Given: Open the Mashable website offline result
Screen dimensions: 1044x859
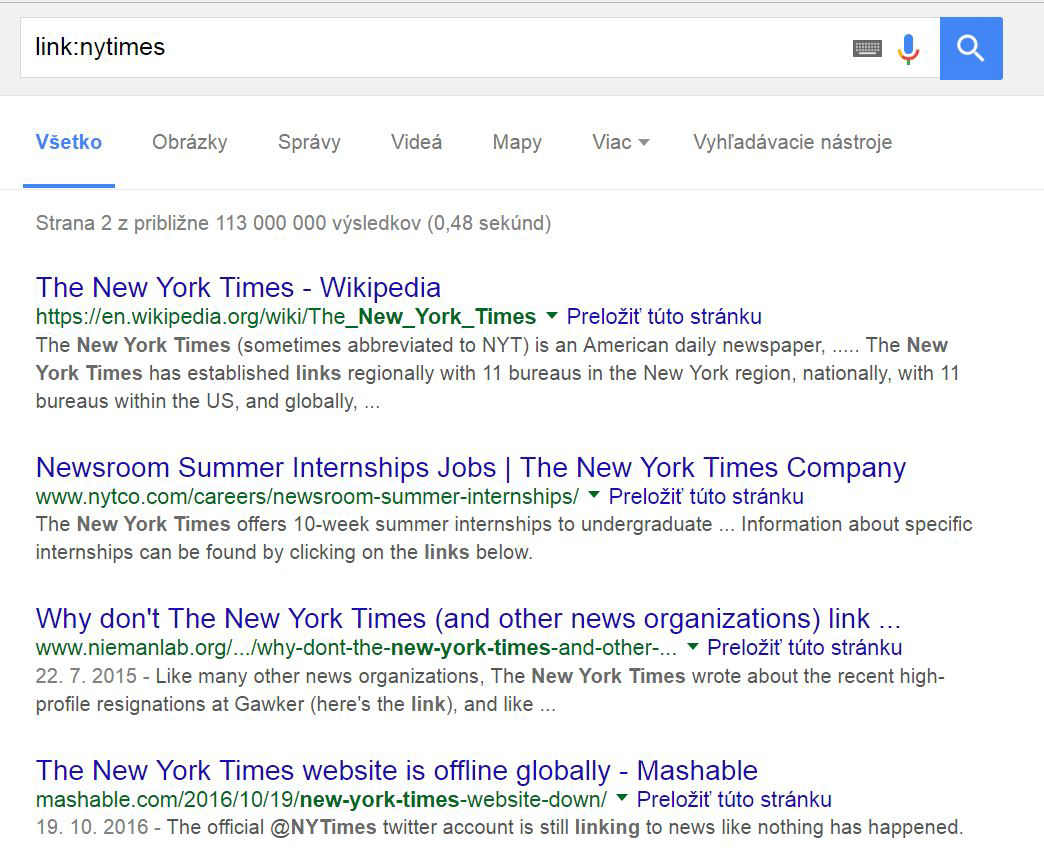Looking at the screenshot, I should pyautogui.click(x=397, y=770).
